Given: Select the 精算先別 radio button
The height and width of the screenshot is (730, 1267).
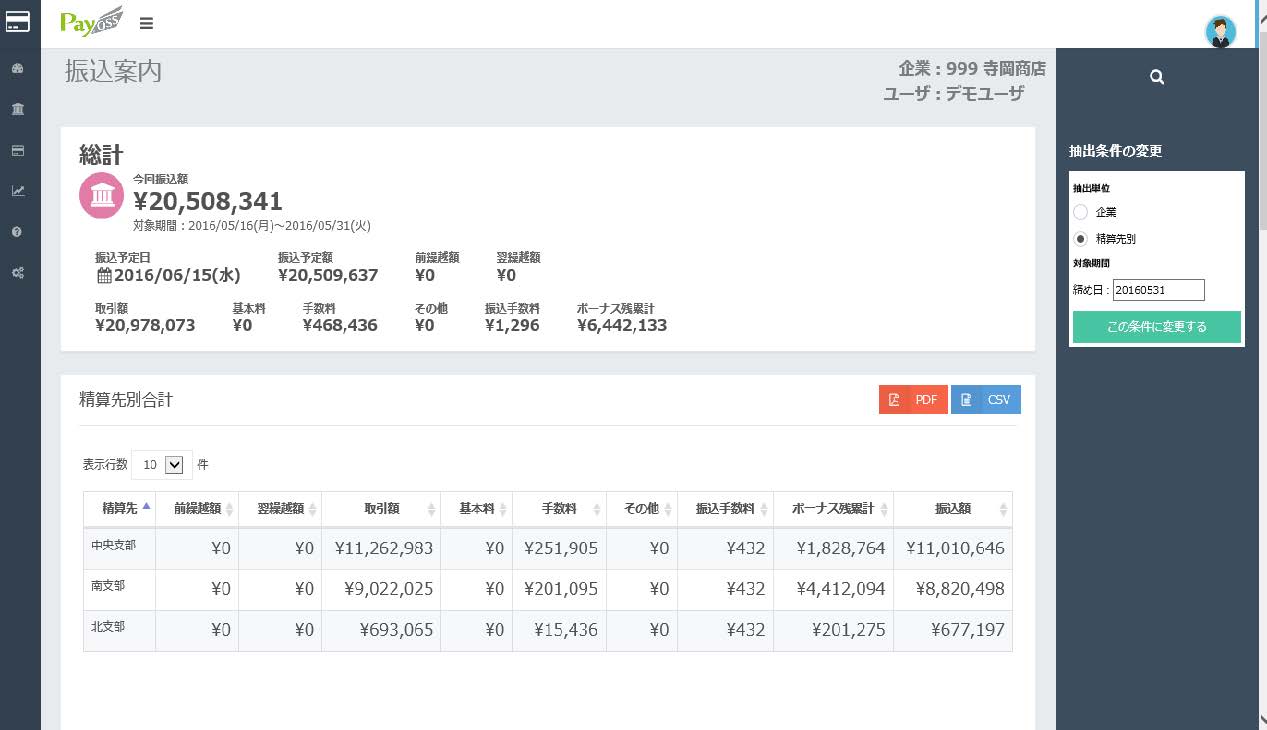Looking at the screenshot, I should pos(1080,239).
